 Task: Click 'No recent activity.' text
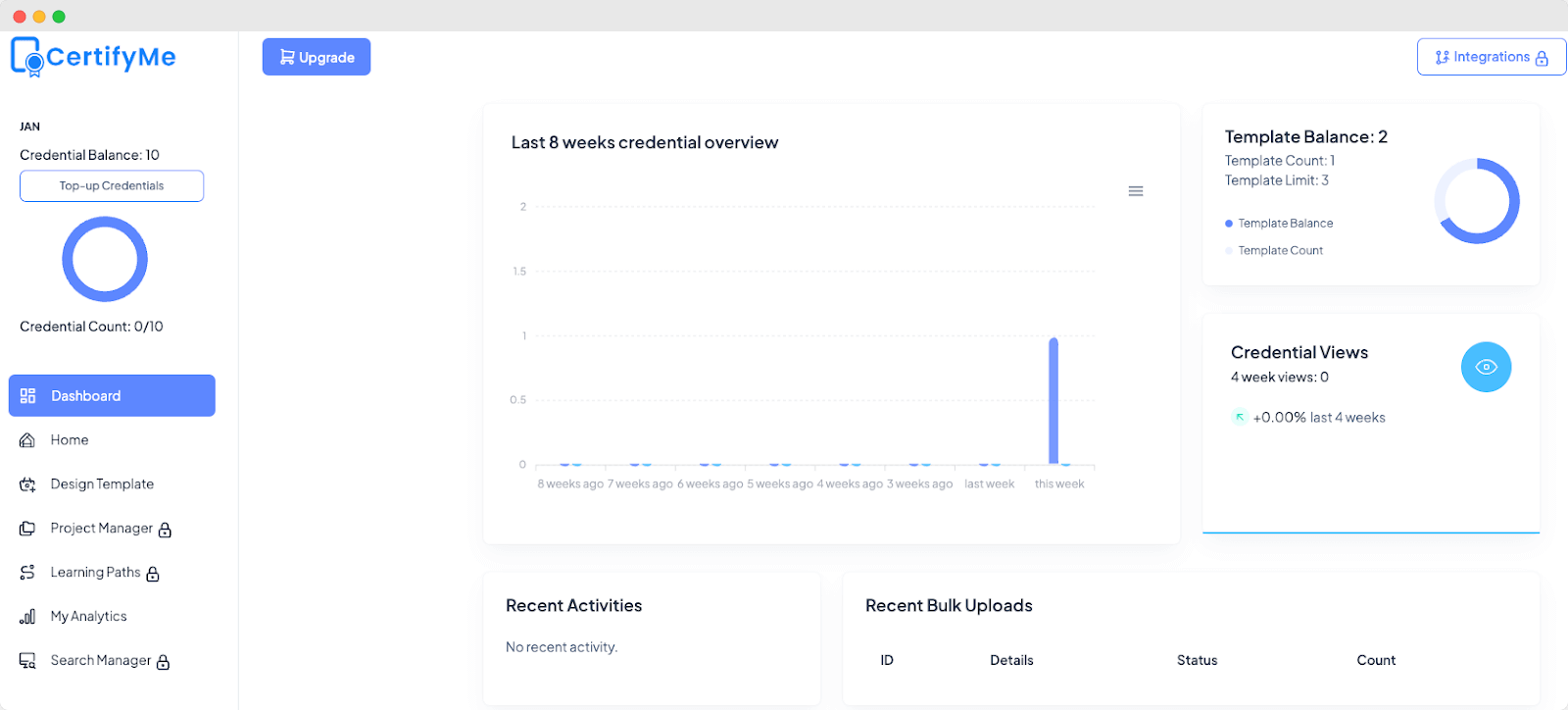(x=562, y=647)
